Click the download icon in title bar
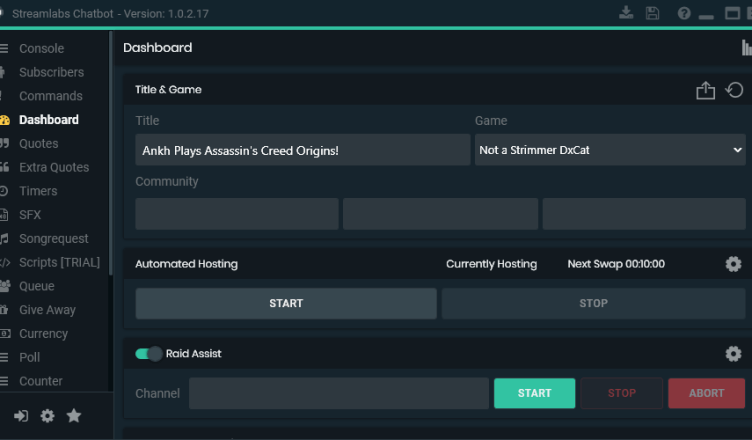 [627, 13]
